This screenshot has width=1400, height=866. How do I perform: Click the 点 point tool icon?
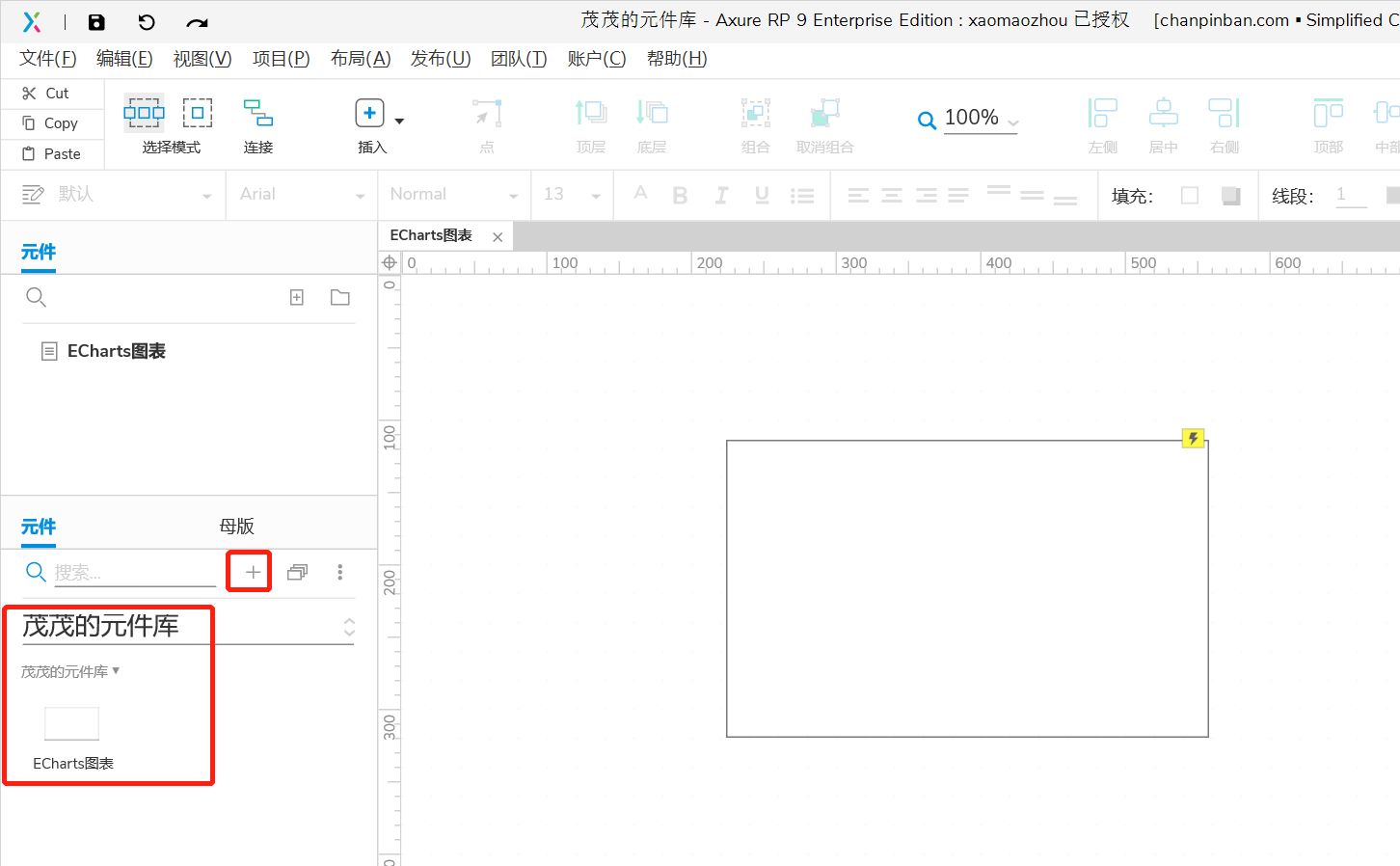(487, 113)
